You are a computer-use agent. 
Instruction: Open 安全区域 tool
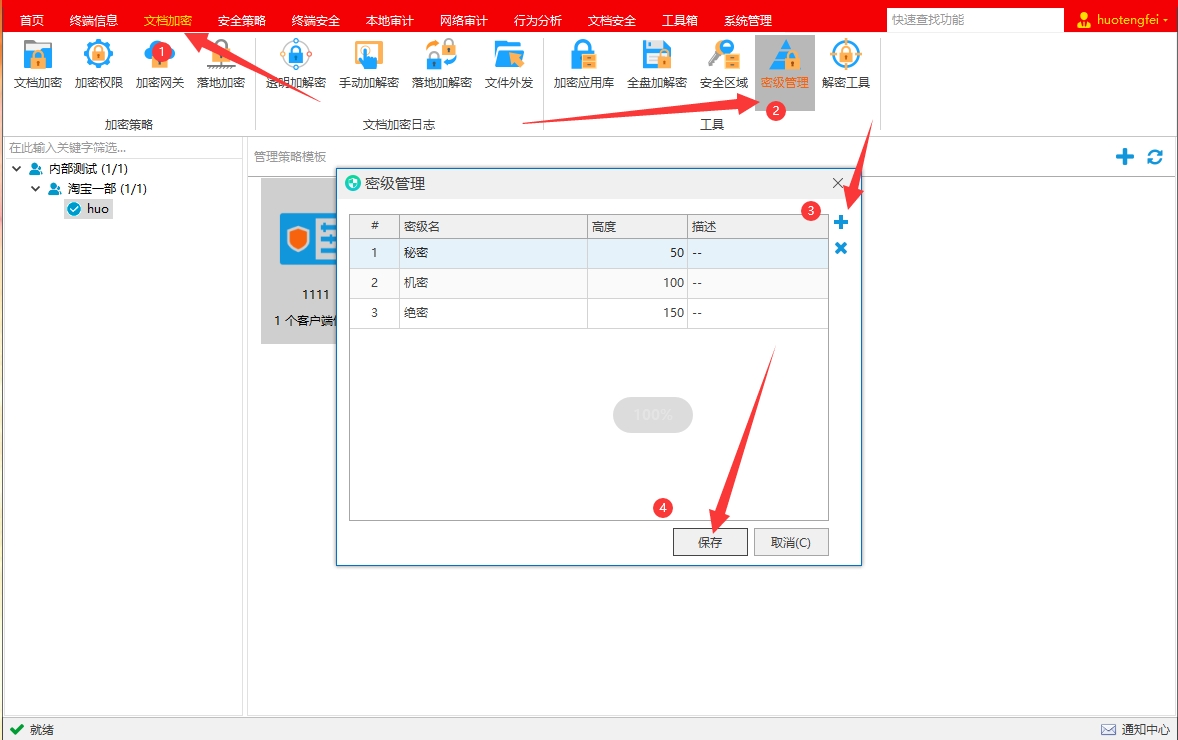723,65
